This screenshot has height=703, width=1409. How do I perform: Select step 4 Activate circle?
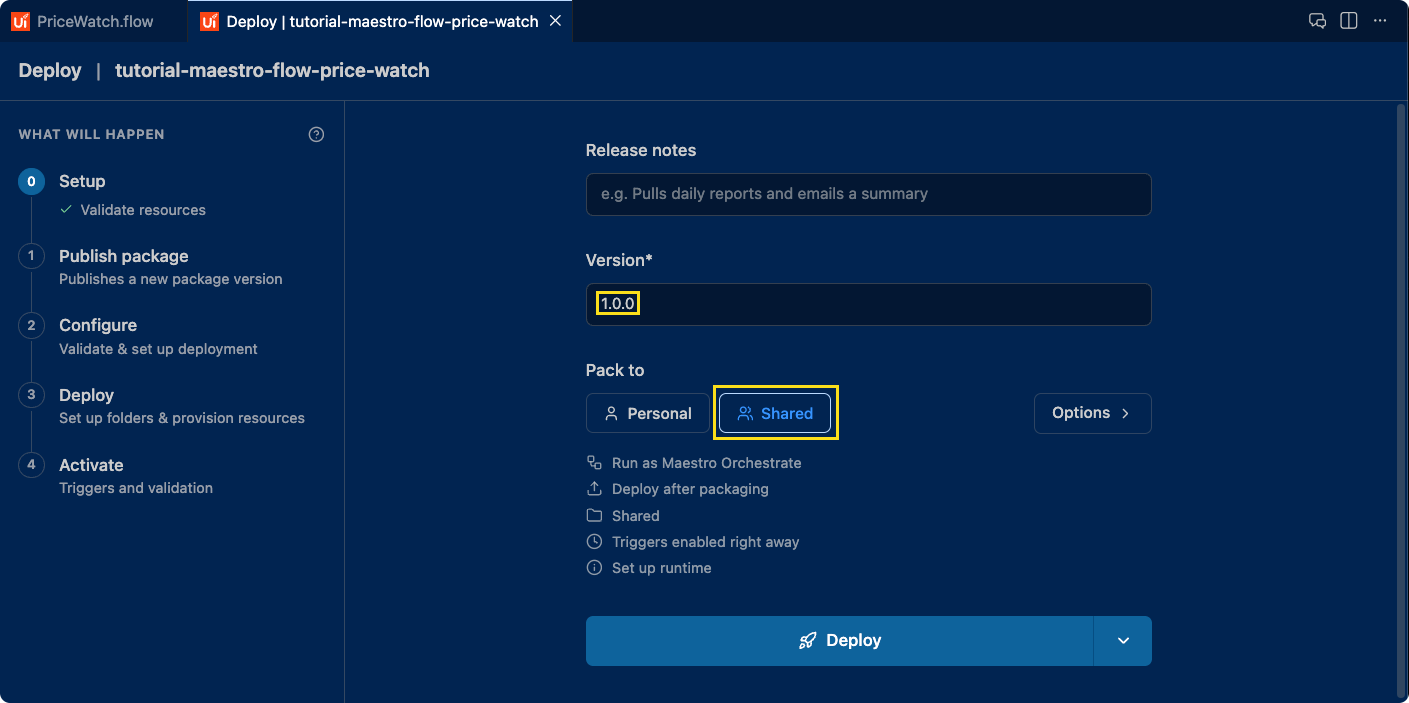pos(31,465)
